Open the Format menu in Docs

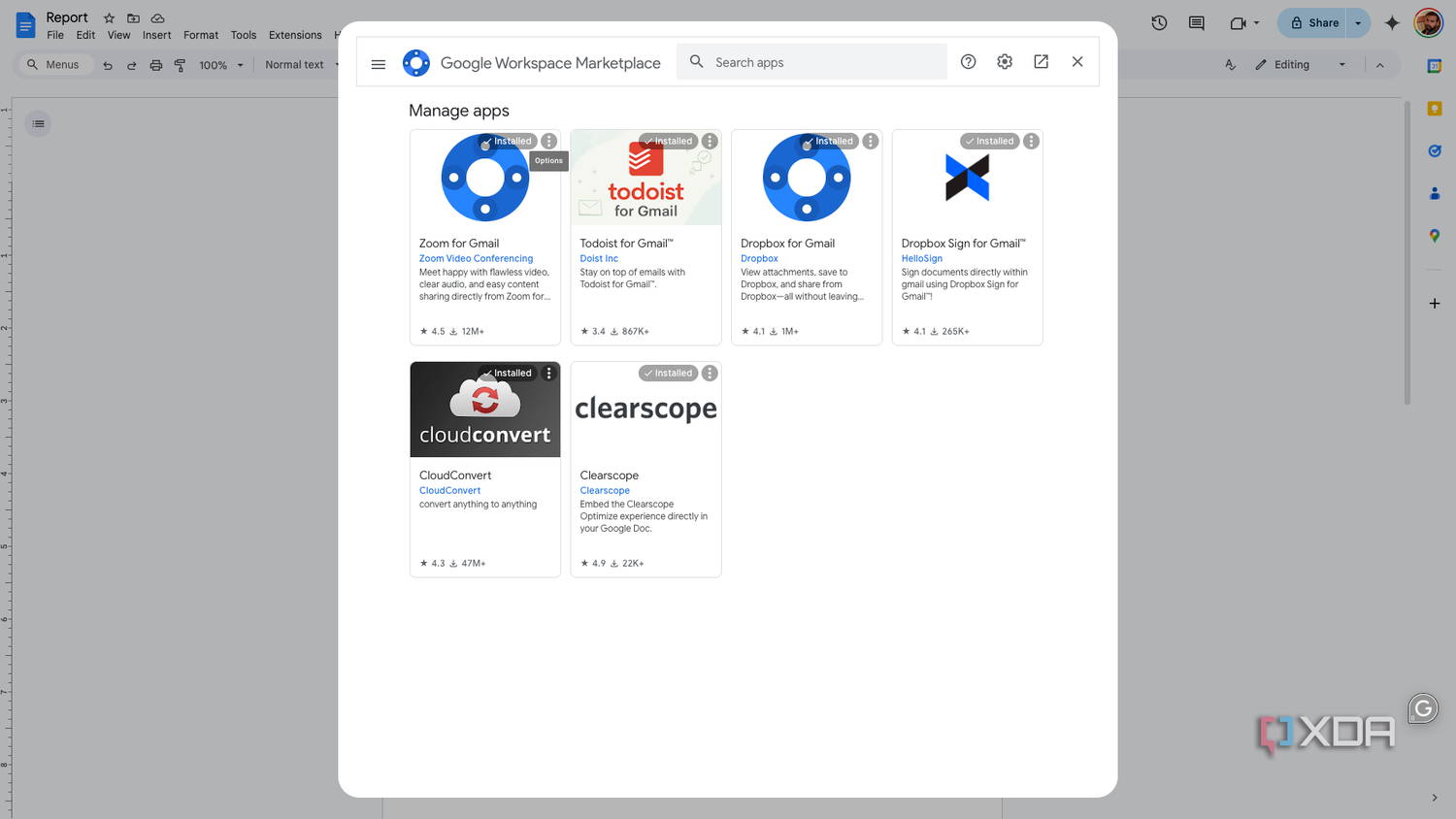pos(201,35)
